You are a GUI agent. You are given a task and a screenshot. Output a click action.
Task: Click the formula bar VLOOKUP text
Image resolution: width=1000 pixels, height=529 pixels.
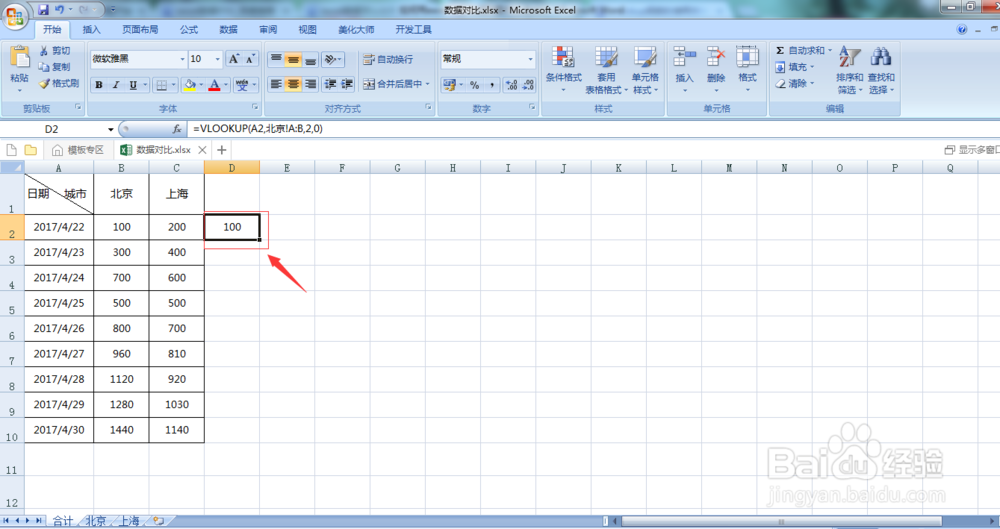(258, 128)
